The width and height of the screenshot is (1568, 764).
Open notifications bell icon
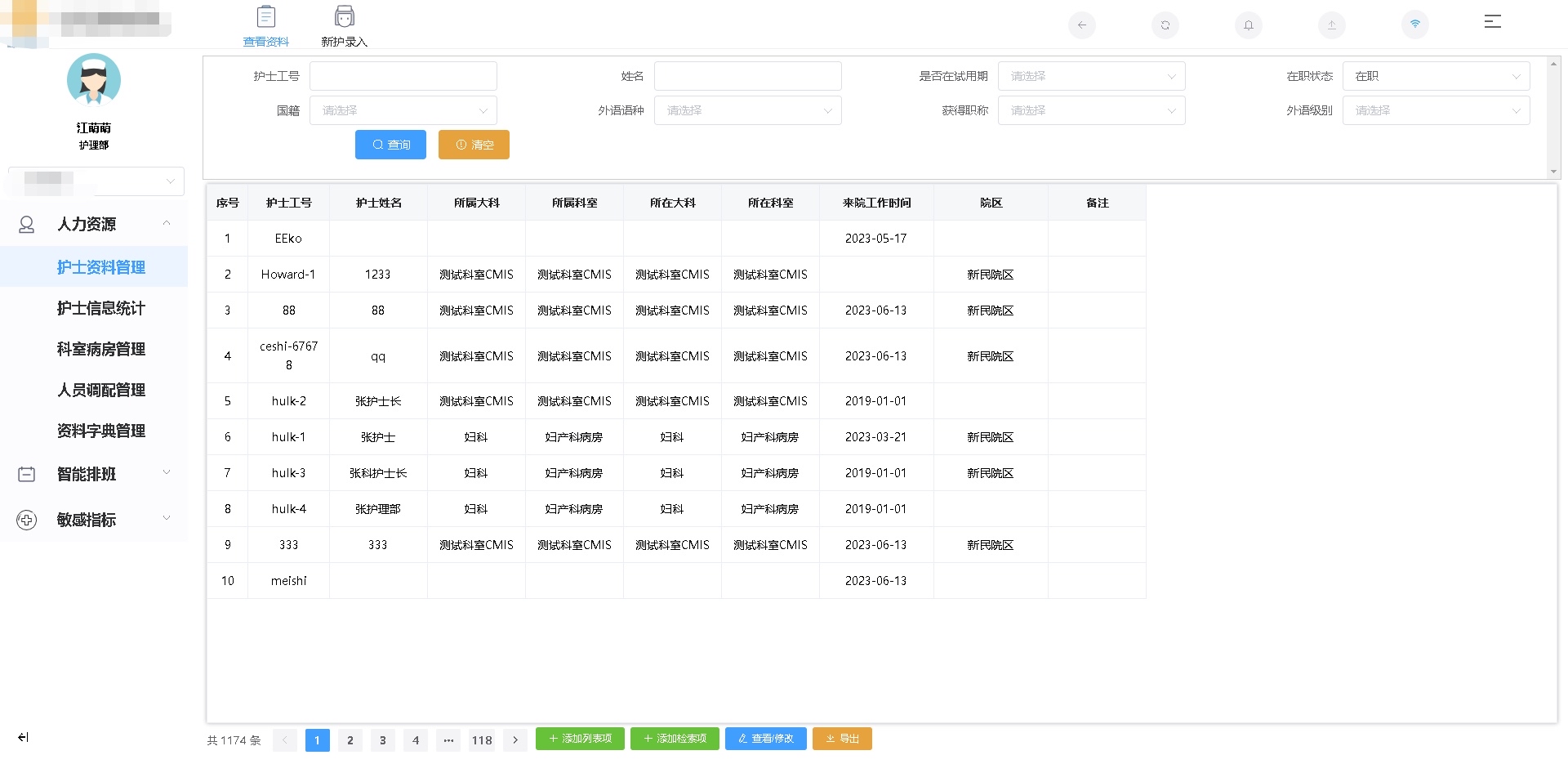click(1249, 25)
